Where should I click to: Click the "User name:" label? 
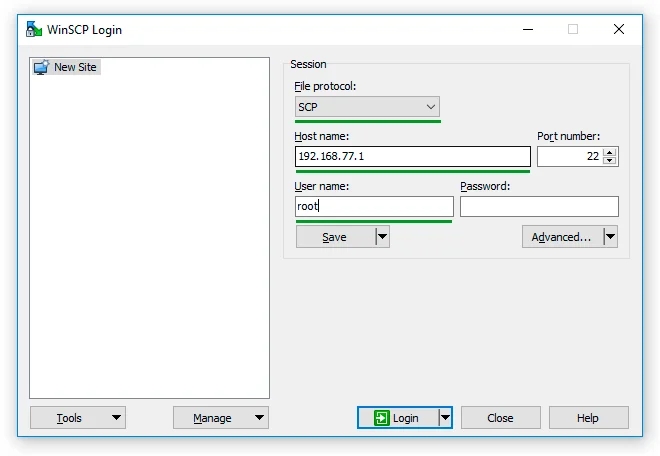point(322,186)
